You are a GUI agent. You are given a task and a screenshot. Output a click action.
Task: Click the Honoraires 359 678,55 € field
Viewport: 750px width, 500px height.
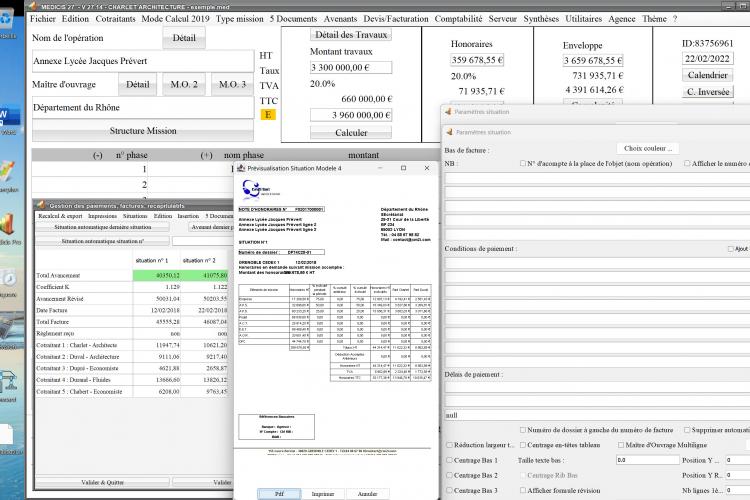(x=477, y=60)
